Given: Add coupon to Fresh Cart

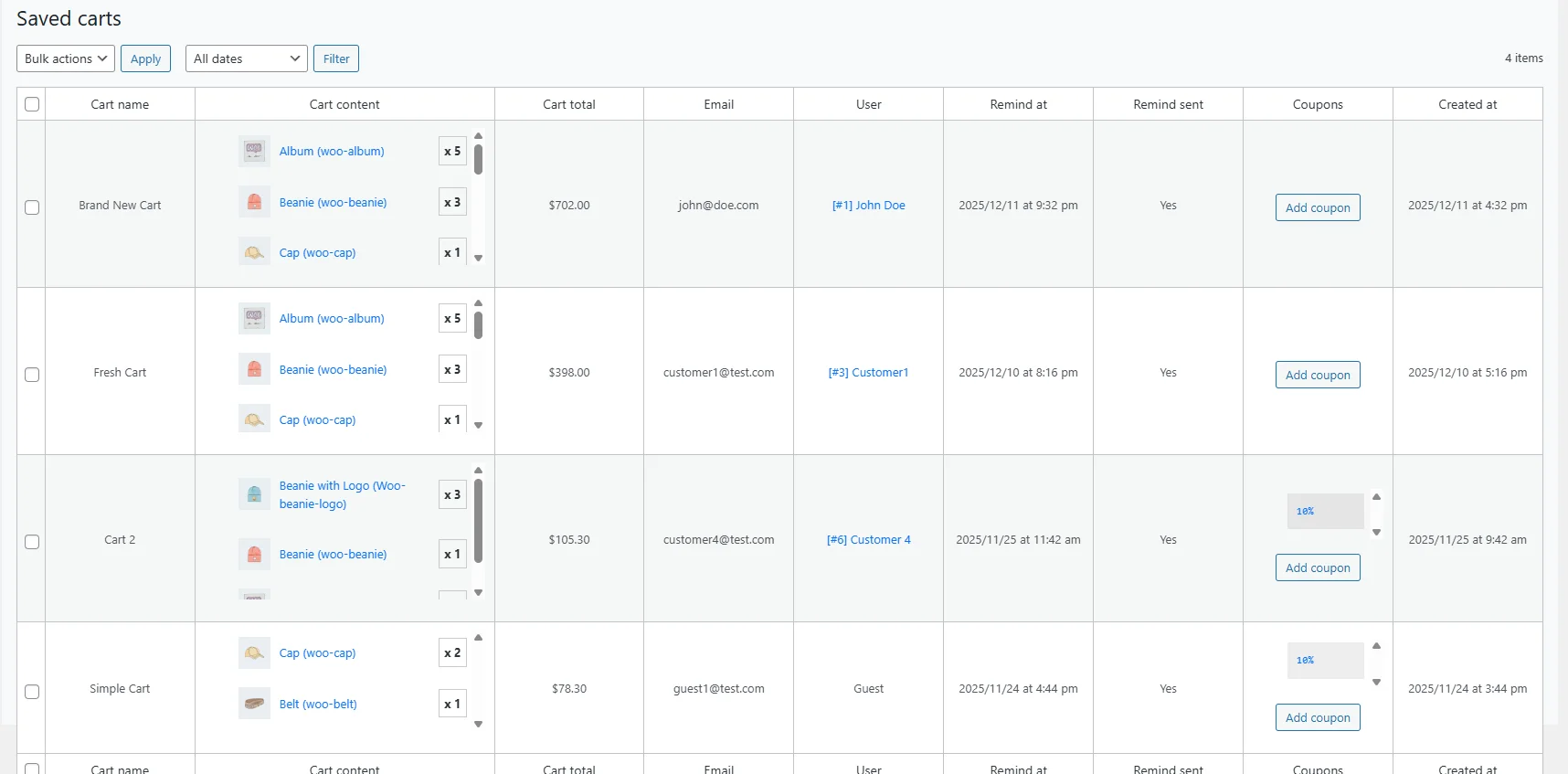Looking at the screenshot, I should pyautogui.click(x=1317, y=375).
